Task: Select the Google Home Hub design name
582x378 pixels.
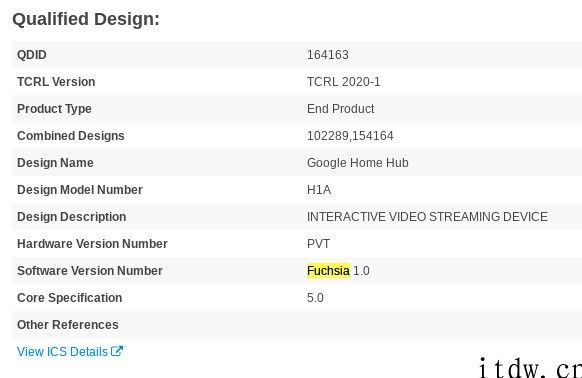Action: [x=358, y=163]
